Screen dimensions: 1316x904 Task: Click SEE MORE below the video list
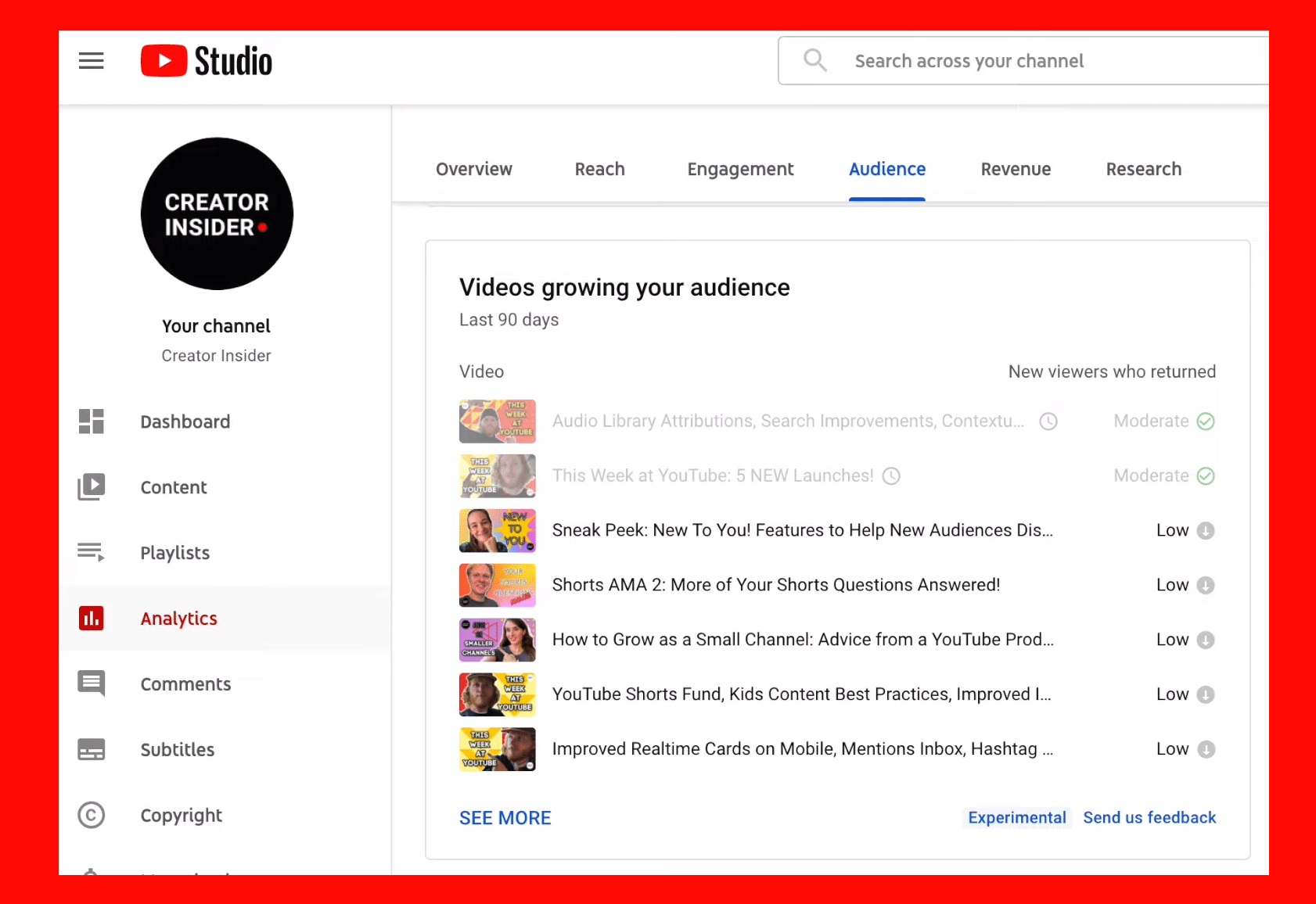[505, 817]
